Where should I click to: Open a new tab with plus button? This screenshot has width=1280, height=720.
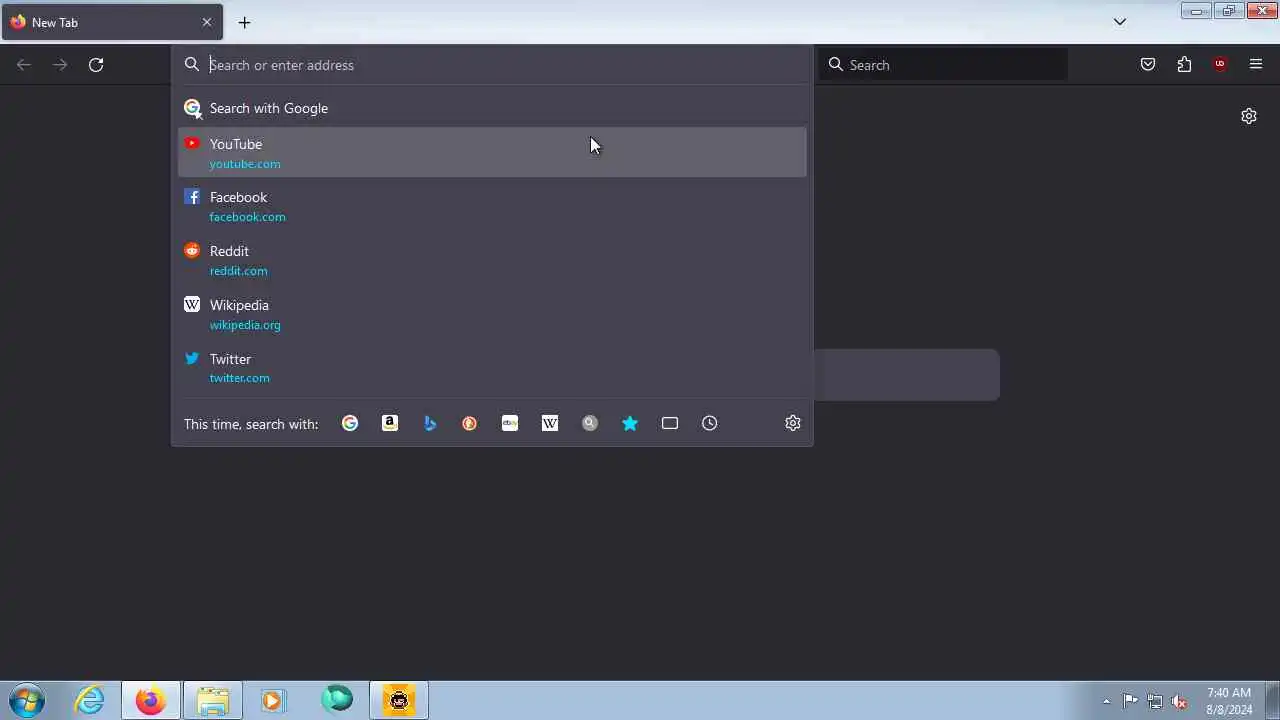(x=244, y=22)
